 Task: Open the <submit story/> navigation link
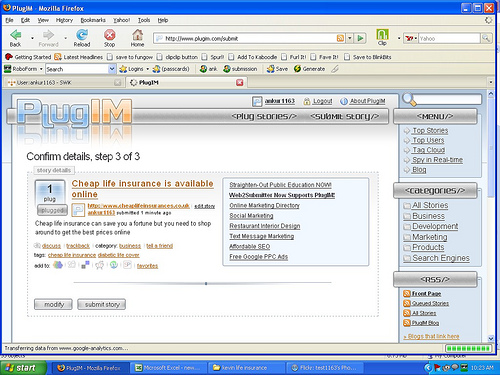pyautogui.click(x=344, y=116)
